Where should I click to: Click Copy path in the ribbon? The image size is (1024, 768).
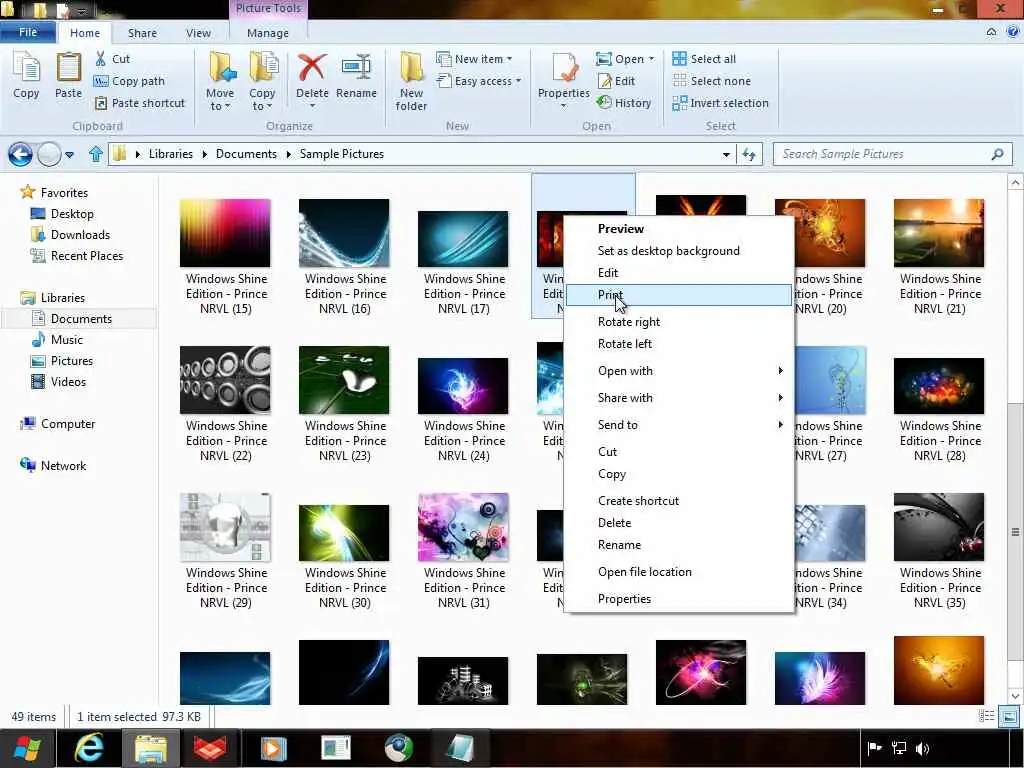pos(129,81)
